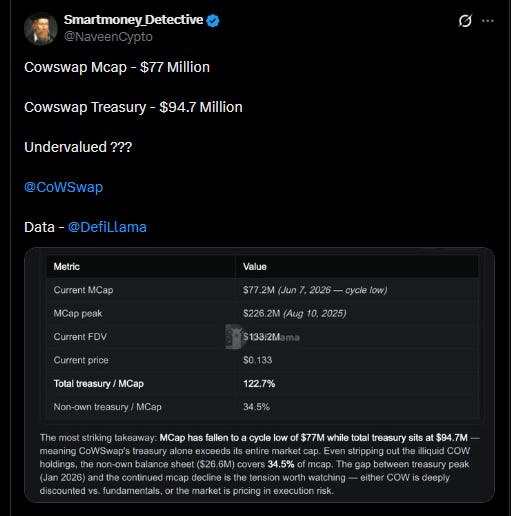Open the Smartmoney_Detective profile picture
The image size is (511, 516).
[x=41, y=29]
